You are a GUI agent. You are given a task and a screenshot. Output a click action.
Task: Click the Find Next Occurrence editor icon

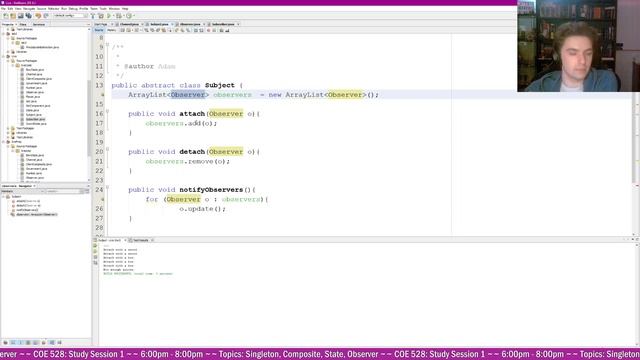point(158,30)
